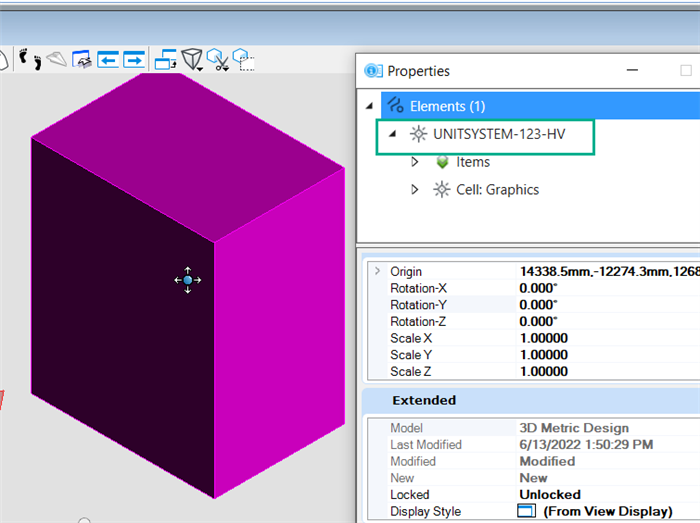Click the Navigate View icon before Walk

point(4,60)
